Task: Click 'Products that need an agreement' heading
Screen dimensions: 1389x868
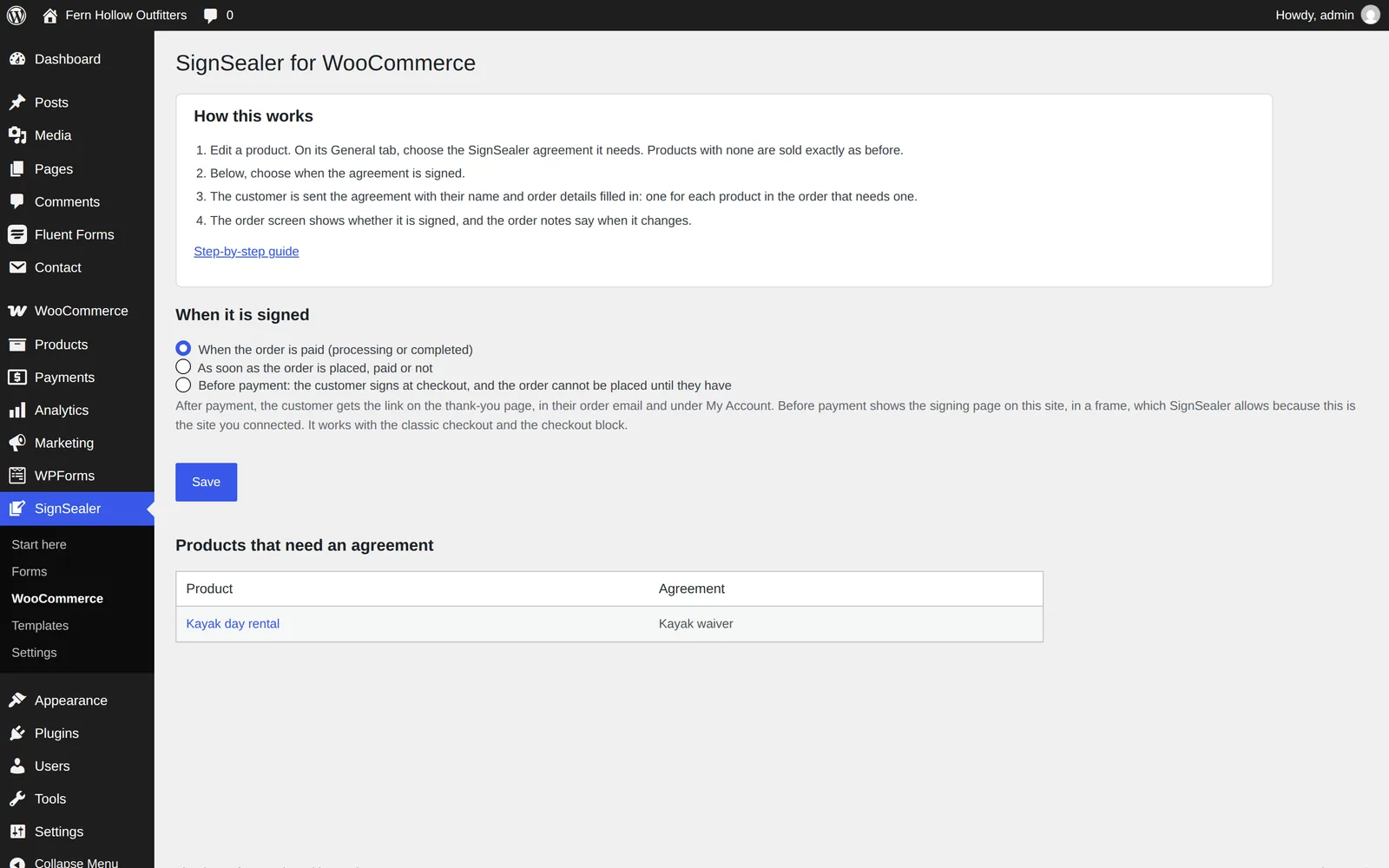Action: pos(304,545)
